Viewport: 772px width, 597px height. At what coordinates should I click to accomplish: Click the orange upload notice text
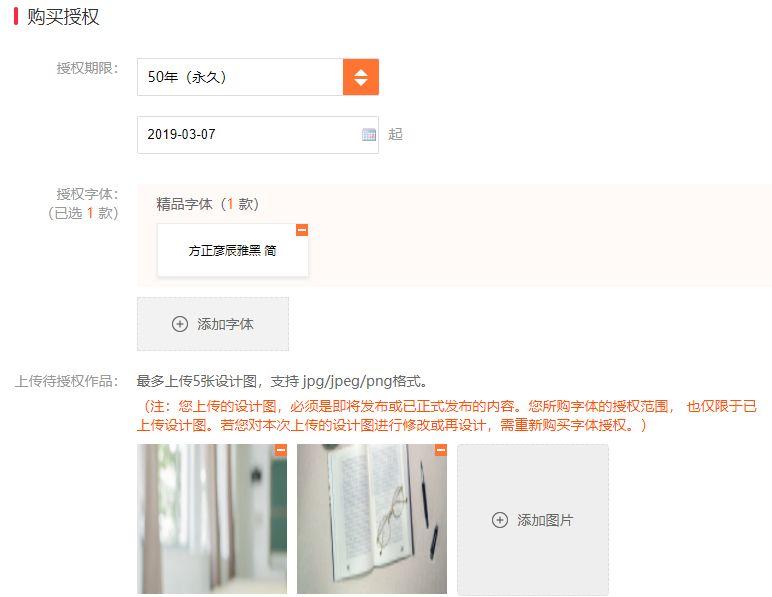(447, 415)
